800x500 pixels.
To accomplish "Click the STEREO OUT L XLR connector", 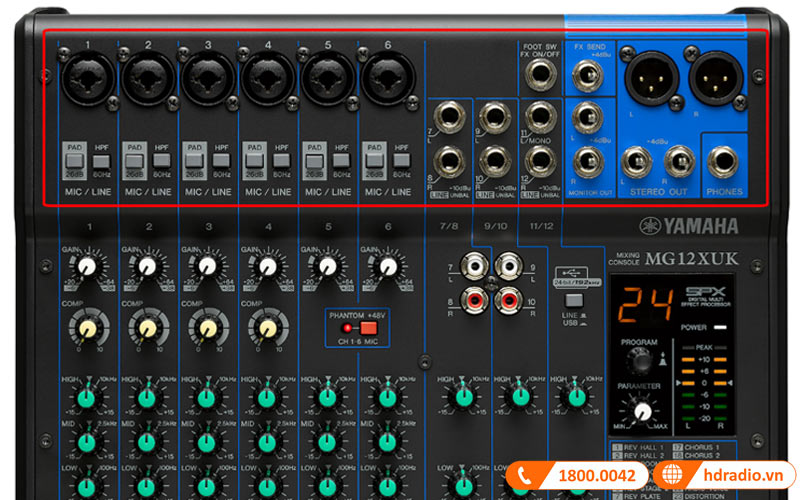I will coord(652,78).
